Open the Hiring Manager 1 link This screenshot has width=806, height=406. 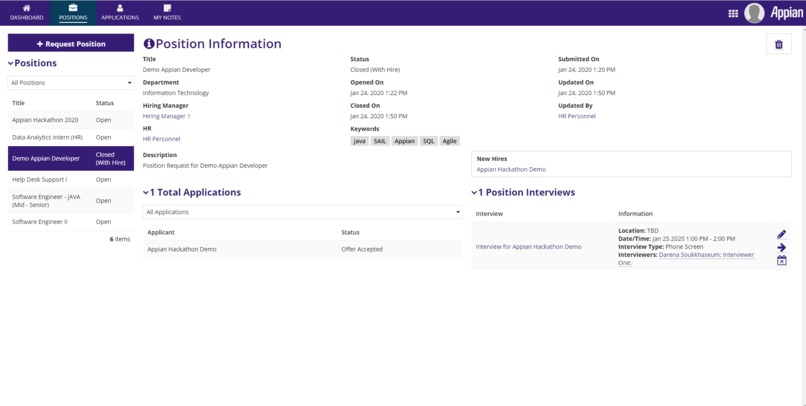click(x=167, y=116)
